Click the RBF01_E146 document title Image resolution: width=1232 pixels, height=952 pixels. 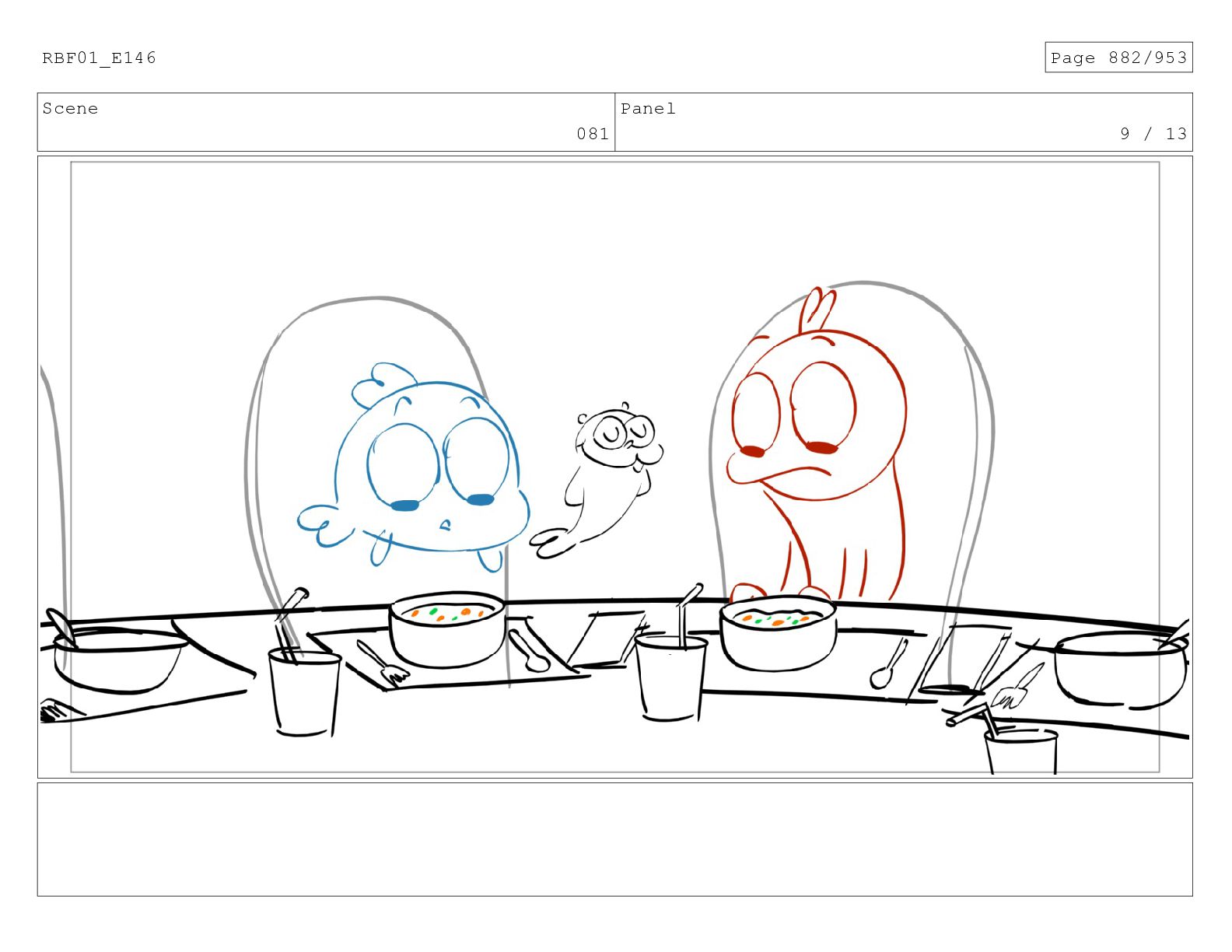[x=99, y=58]
